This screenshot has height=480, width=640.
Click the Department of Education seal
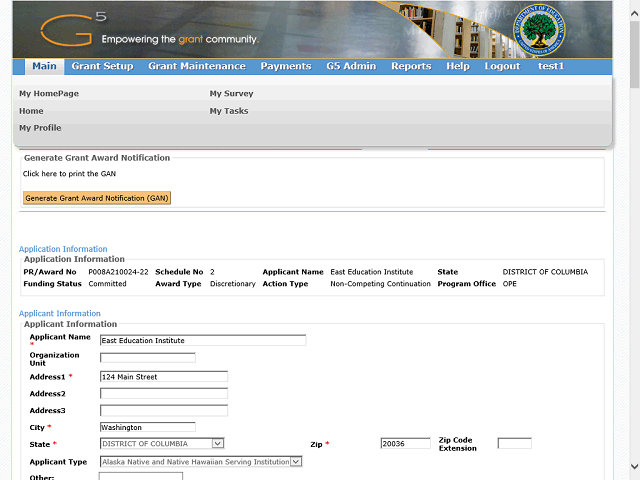pos(539,30)
